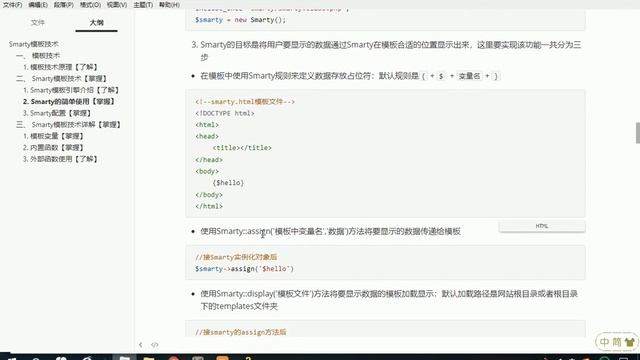The width and height of the screenshot is (640, 360).
Task: Click the <html> opening tag line
Action: [x=207, y=125]
